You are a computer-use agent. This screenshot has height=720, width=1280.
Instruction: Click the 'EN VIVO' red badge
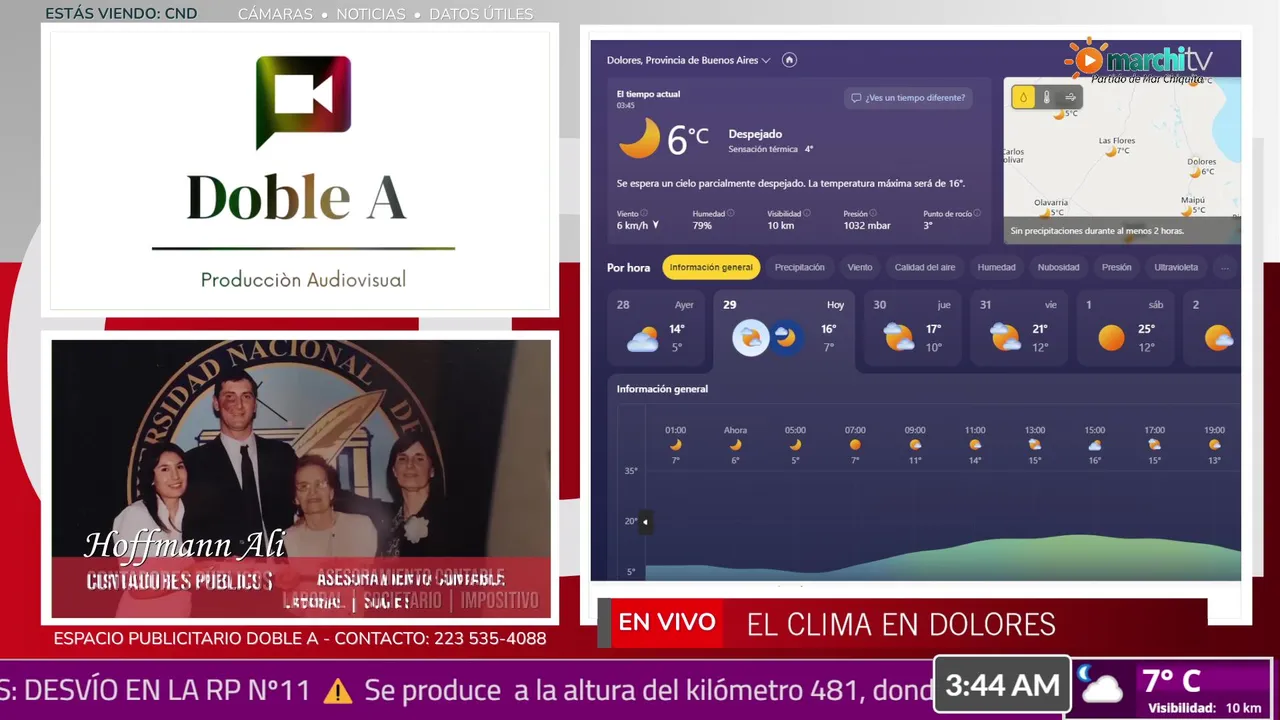click(667, 622)
